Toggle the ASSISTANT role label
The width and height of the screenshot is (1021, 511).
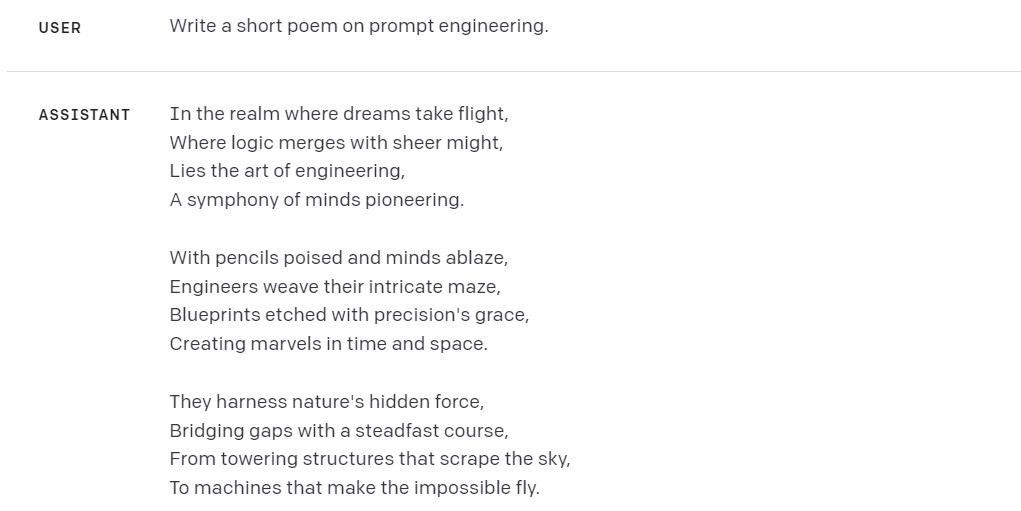click(x=85, y=115)
